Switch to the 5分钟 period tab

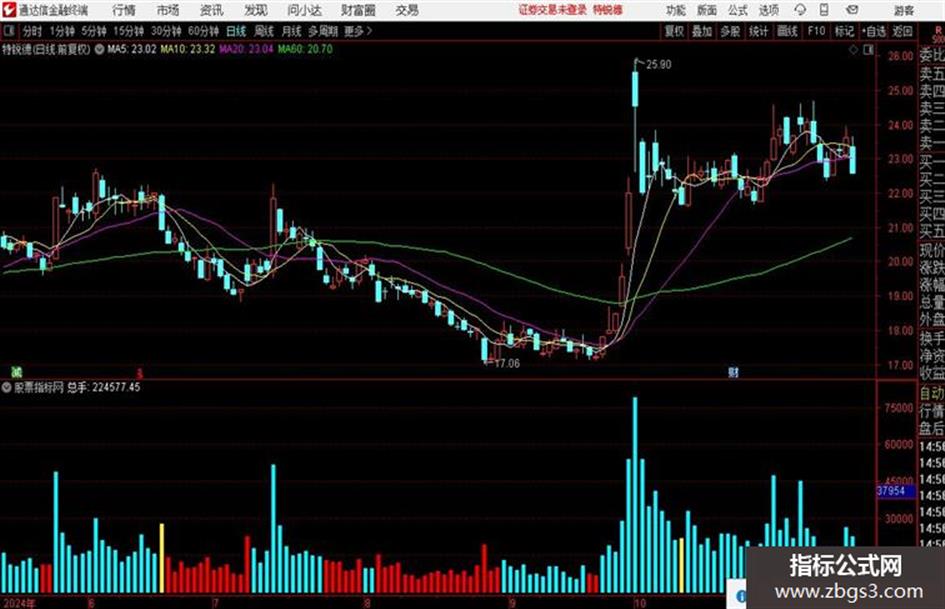[93, 31]
